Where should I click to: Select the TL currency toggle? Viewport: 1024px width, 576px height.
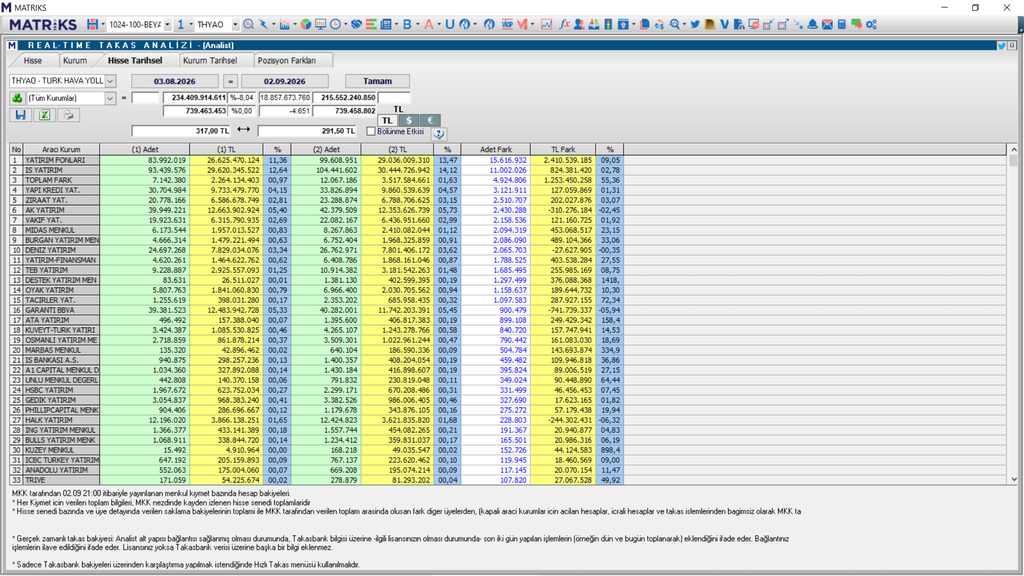(387, 120)
